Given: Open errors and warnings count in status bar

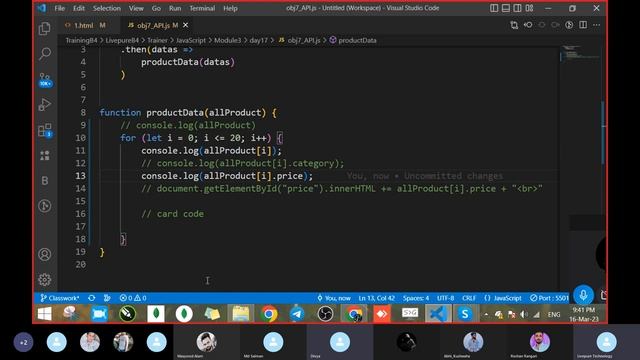Looking at the screenshot, I should click(133, 298).
